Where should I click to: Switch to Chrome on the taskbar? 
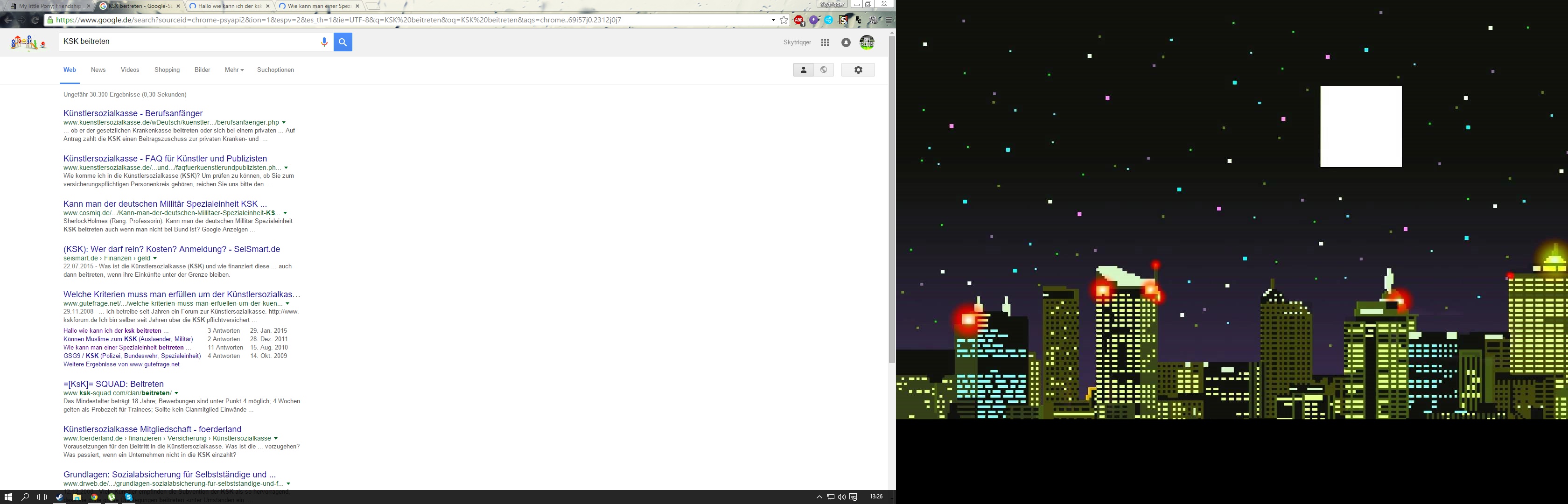click(94, 497)
